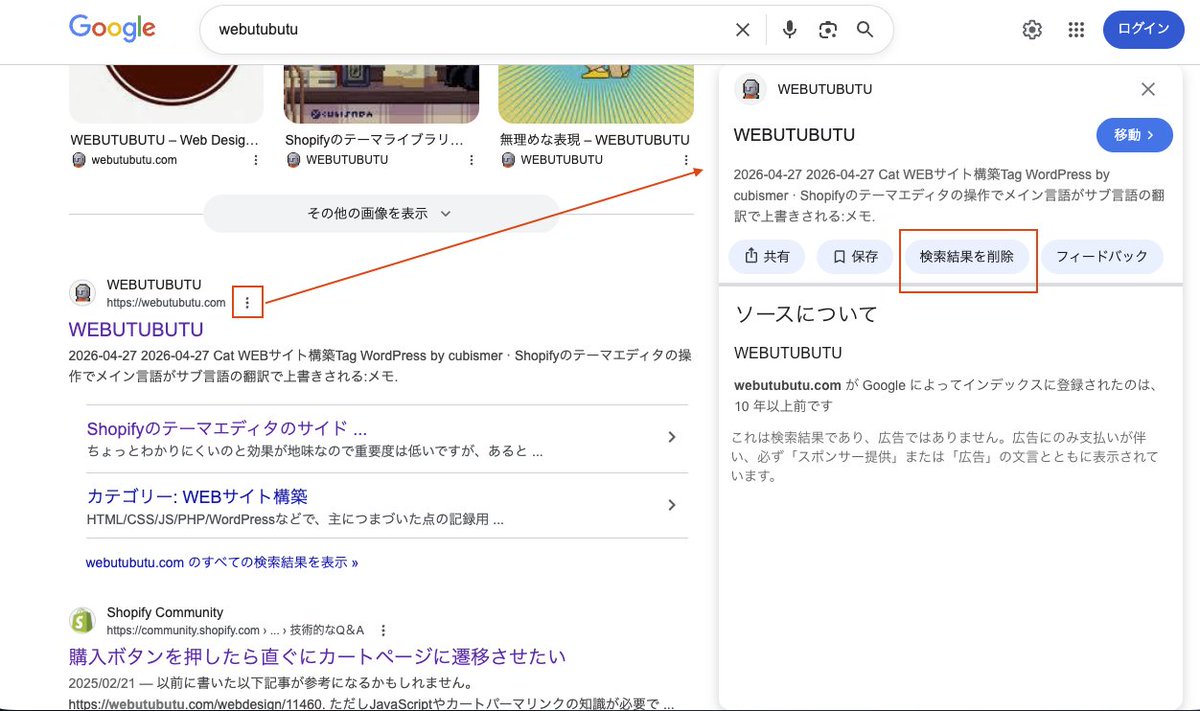The image size is (1200, 711).
Task: Click WEBUTUBUTU site name above first result URL
Action: click(x=154, y=285)
